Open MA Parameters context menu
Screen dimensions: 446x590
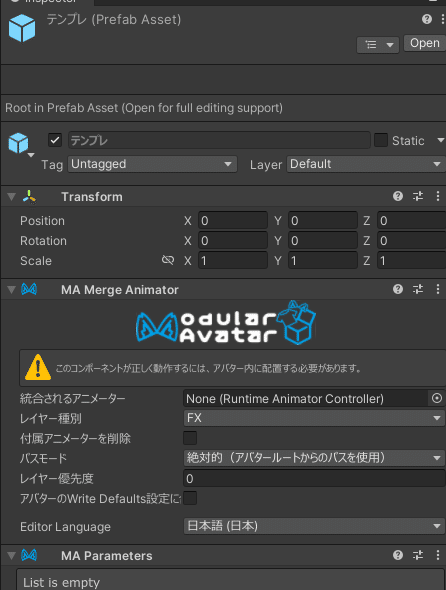[438, 555]
